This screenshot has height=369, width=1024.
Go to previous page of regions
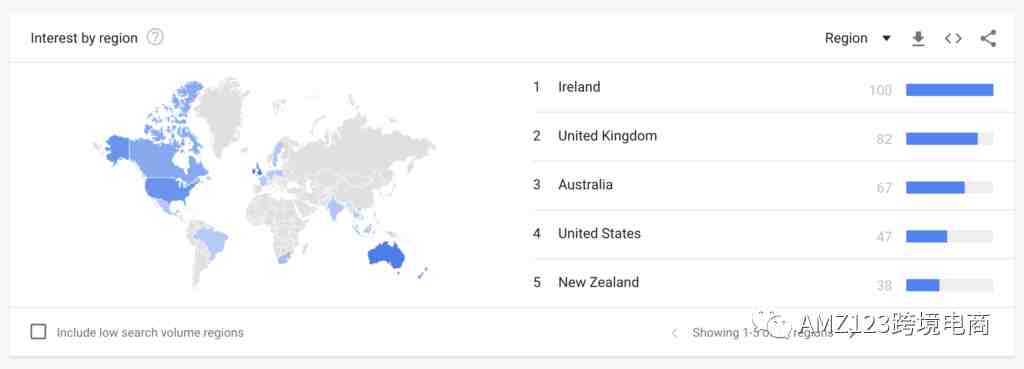[x=675, y=333]
